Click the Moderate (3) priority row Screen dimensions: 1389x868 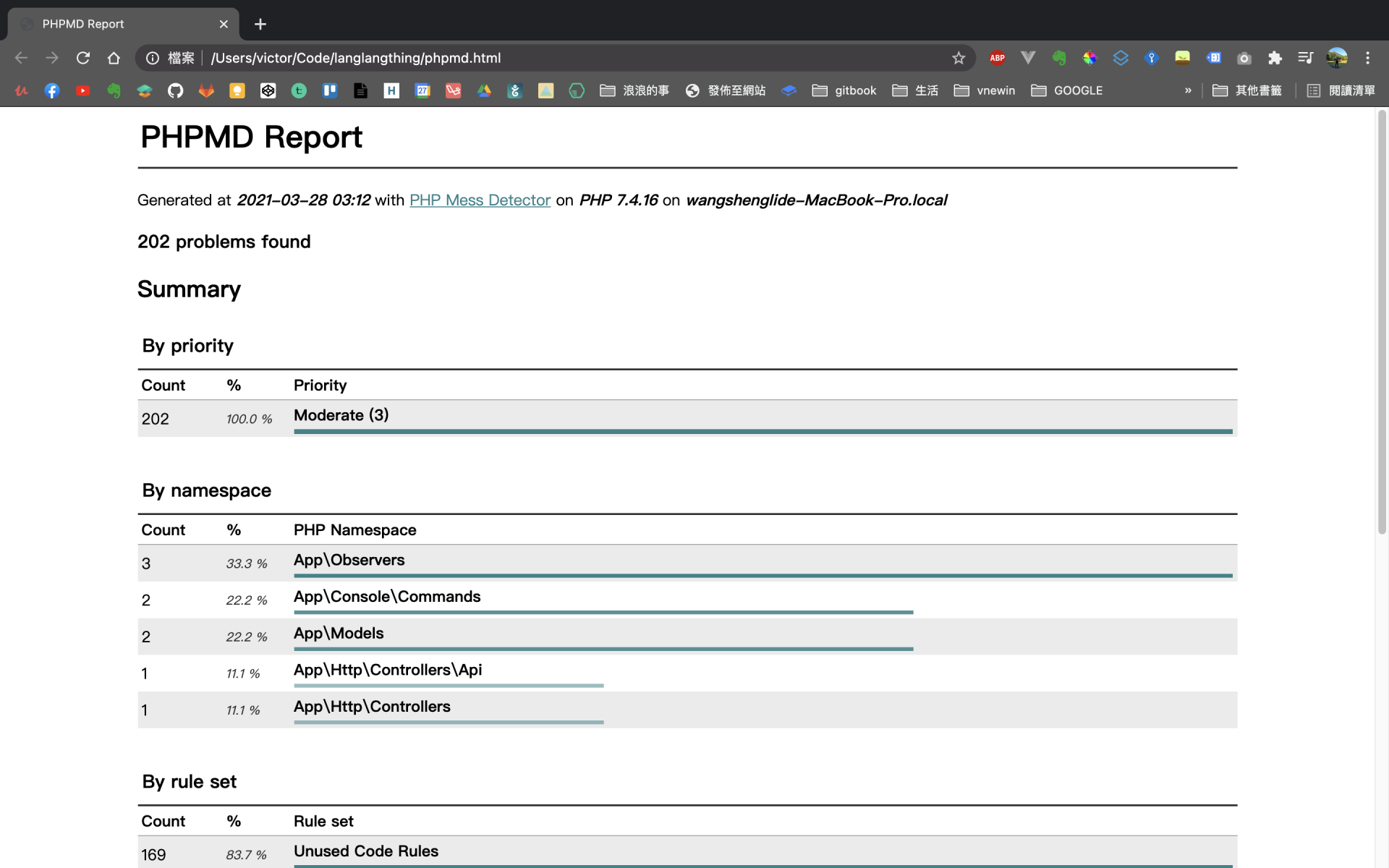(x=687, y=418)
